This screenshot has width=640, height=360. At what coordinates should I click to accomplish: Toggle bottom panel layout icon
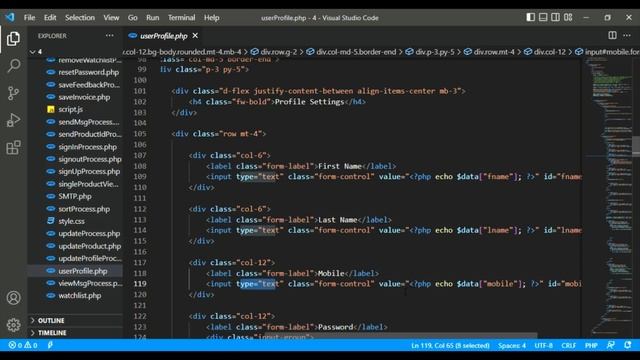[543, 18]
